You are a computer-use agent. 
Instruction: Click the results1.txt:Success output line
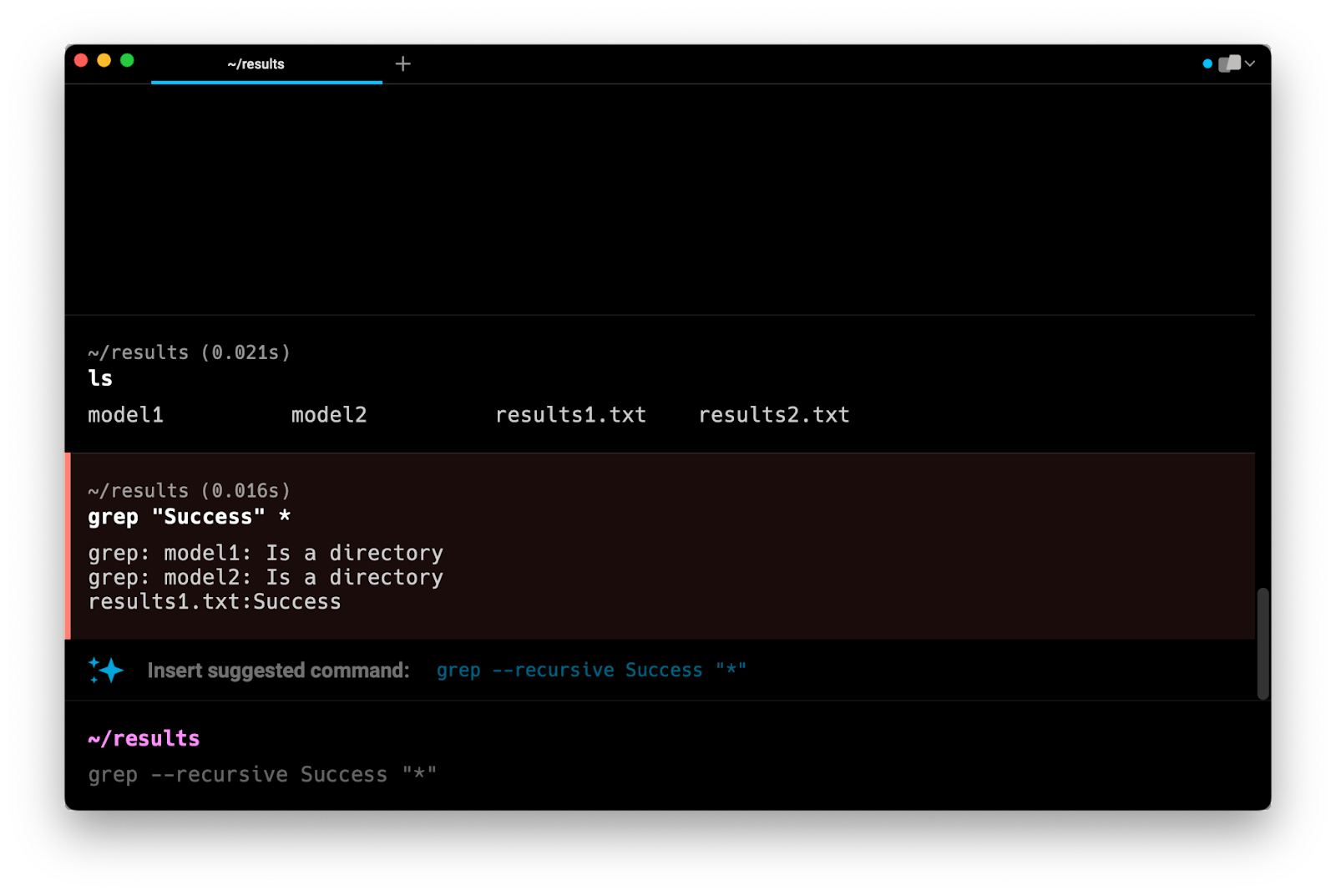pos(215,602)
